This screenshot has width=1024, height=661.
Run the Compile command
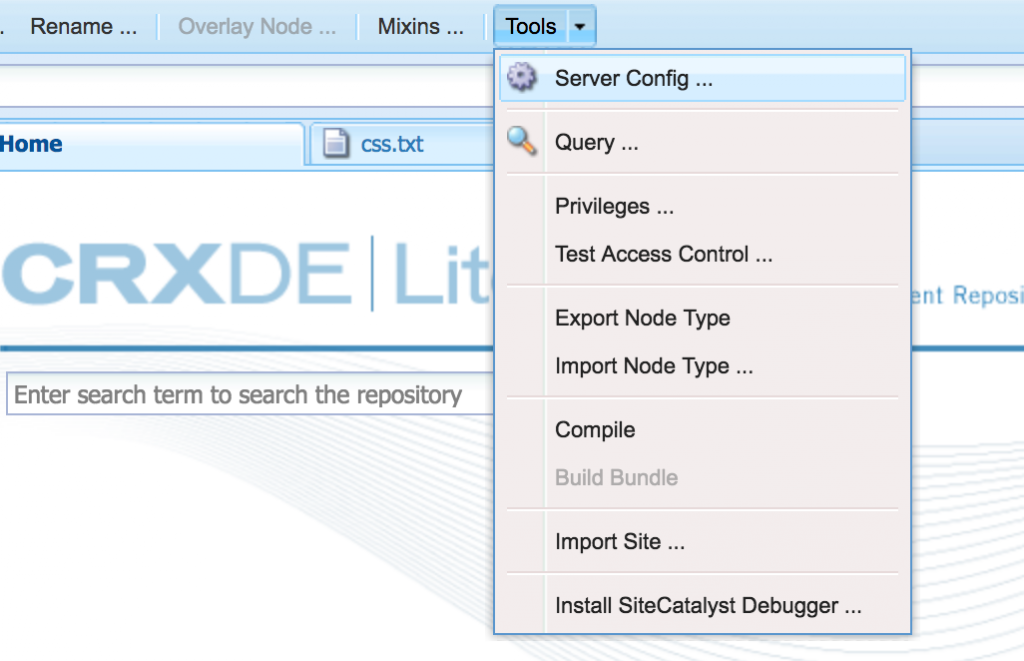595,429
